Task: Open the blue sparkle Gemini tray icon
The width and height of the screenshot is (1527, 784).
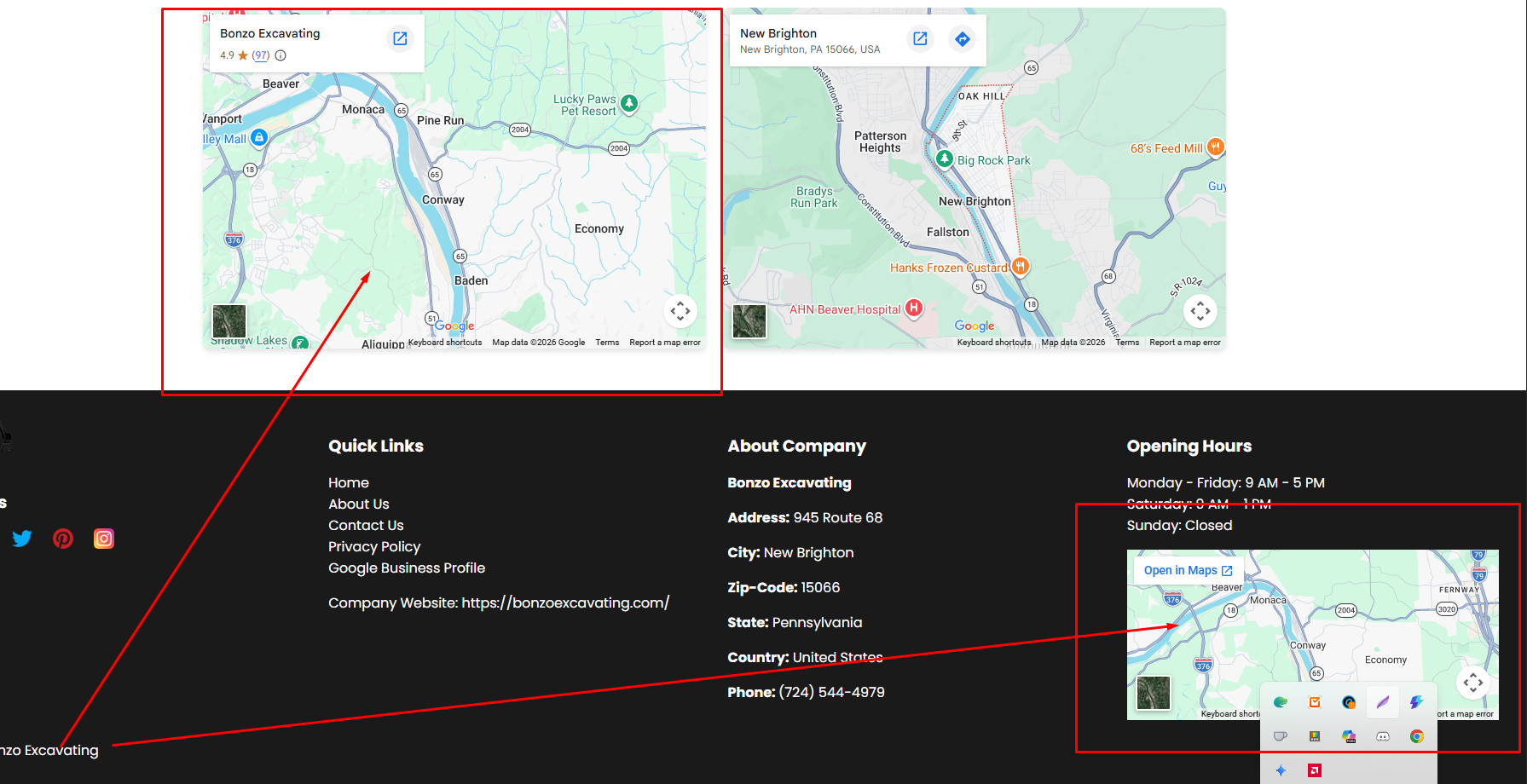Action: pos(1281,770)
